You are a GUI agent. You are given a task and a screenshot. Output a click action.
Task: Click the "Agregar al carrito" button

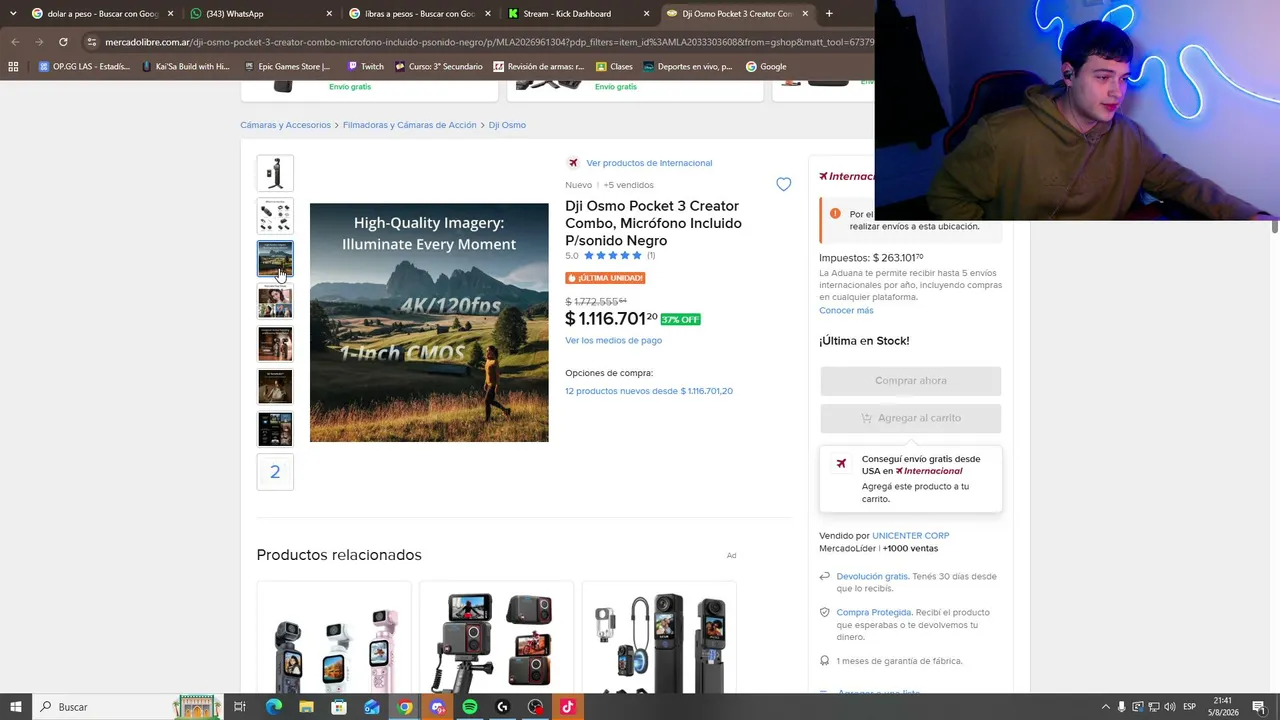click(911, 418)
